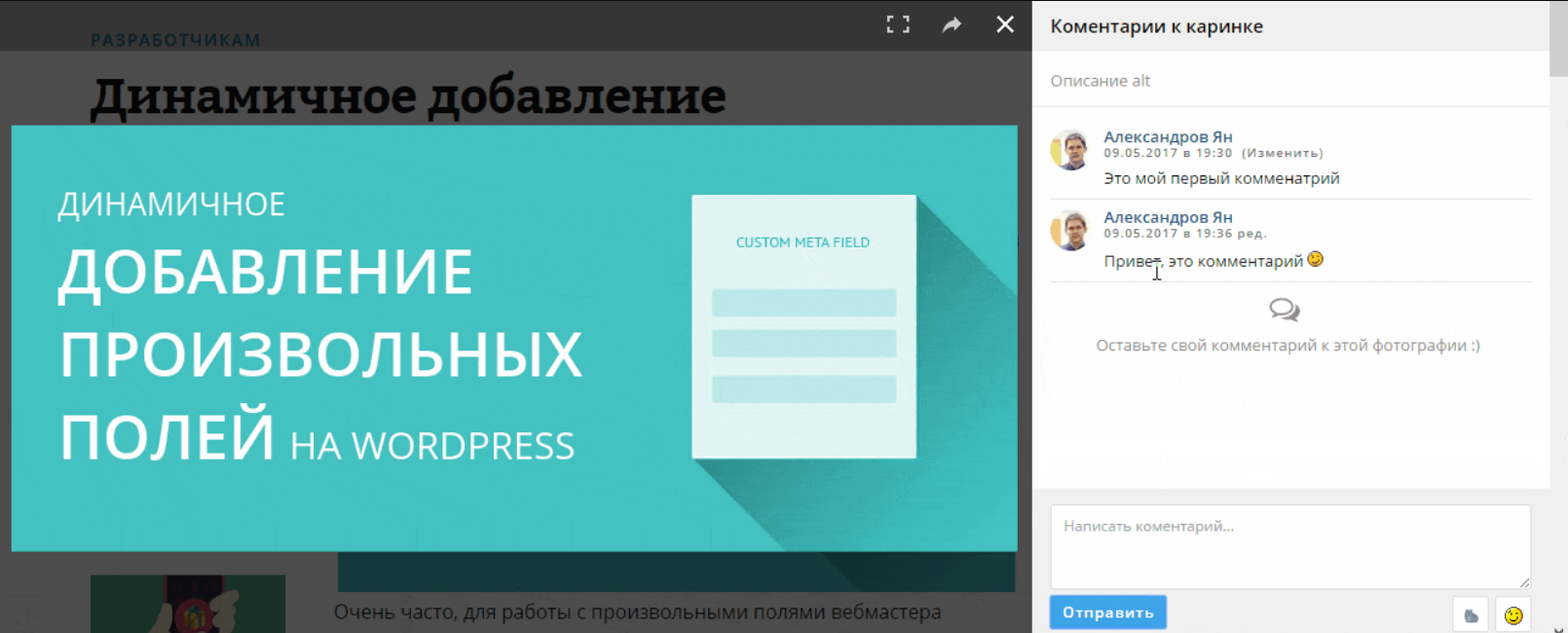The height and width of the screenshot is (633, 1568).
Task: Click the Динамичное добавление article title
Action: [408, 96]
